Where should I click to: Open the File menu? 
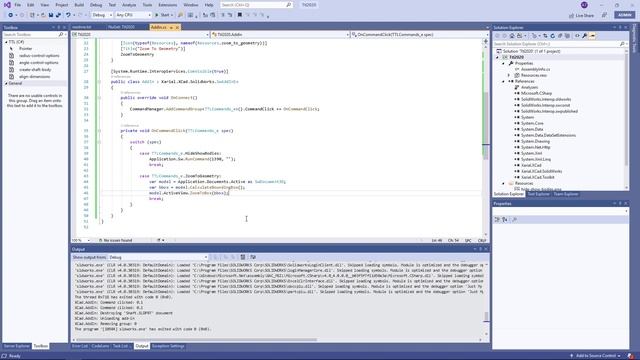click(x=18, y=5)
